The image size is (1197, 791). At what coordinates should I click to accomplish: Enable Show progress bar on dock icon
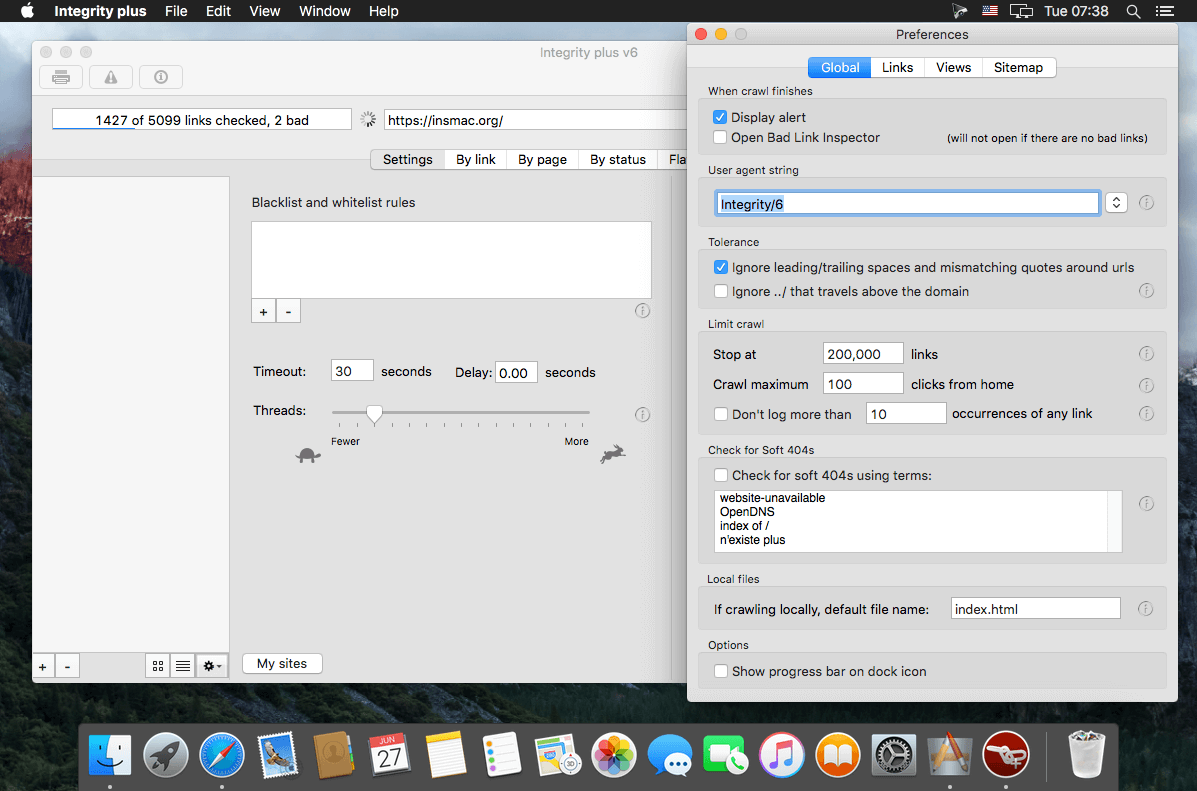click(721, 671)
